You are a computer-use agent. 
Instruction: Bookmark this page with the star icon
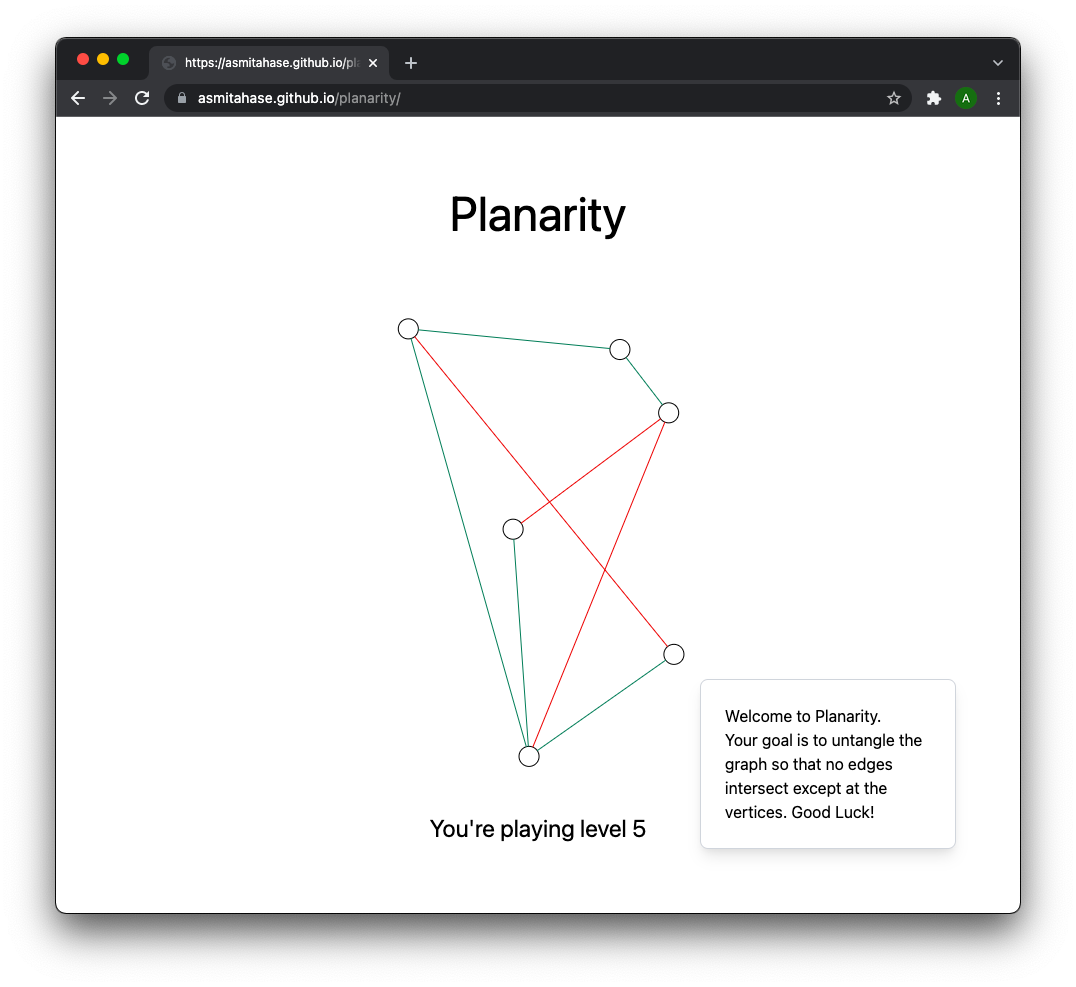coord(893,98)
